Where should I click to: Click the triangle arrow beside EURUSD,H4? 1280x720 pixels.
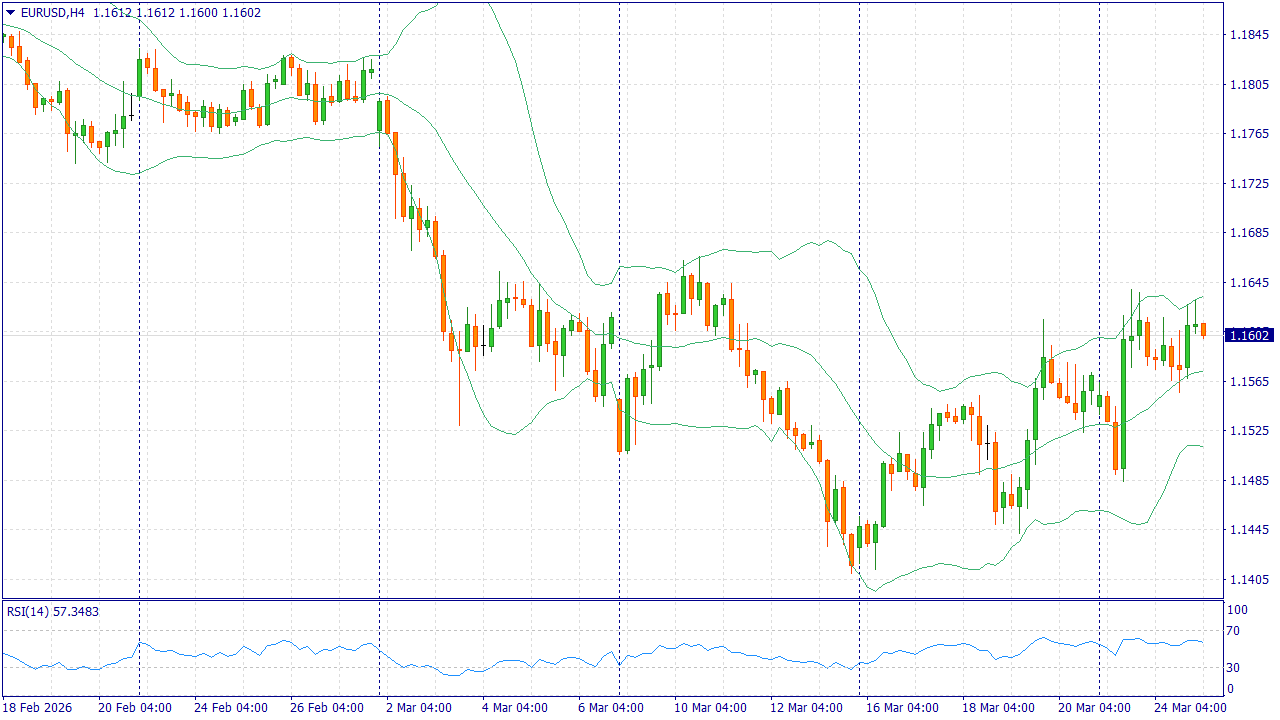click(11, 13)
